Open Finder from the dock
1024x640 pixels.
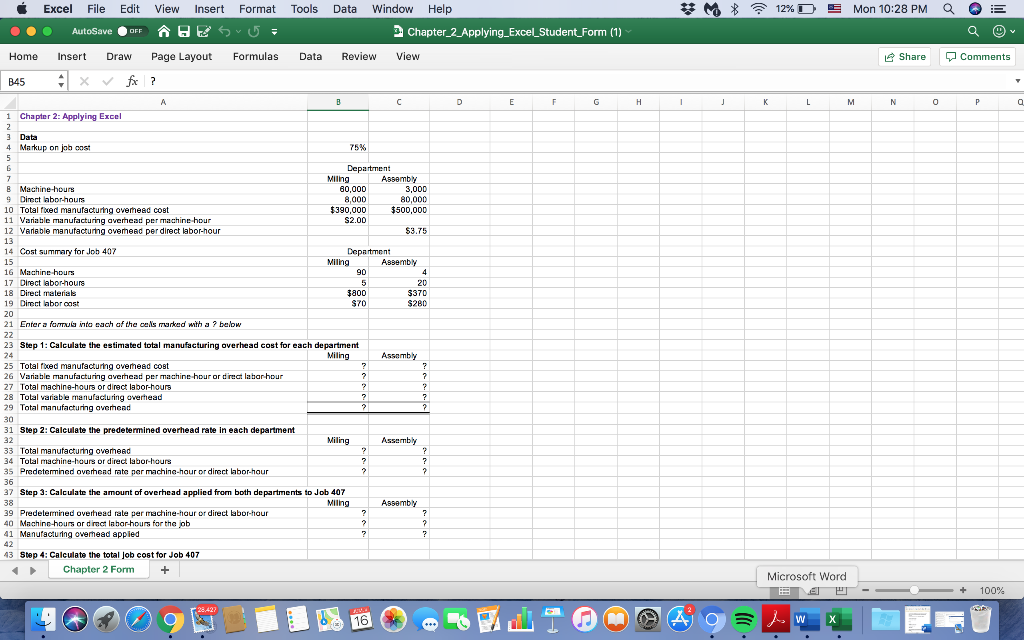44,619
